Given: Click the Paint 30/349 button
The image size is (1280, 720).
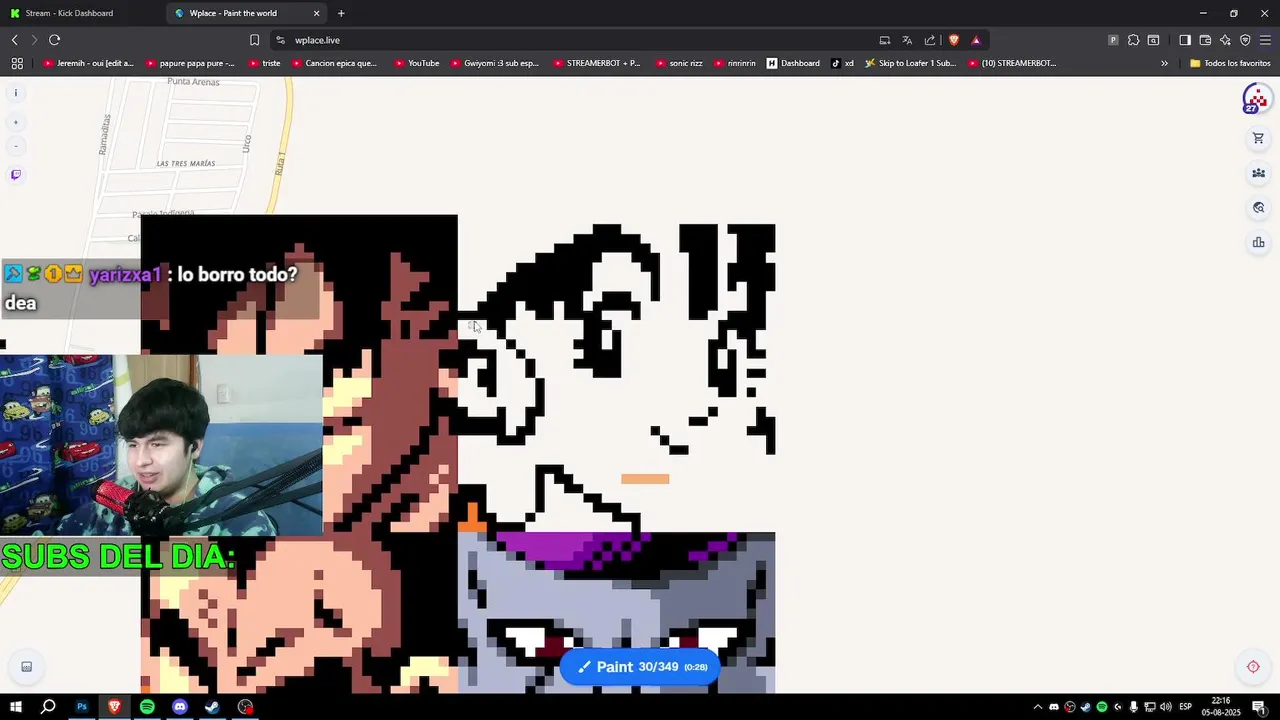Looking at the screenshot, I should (x=640, y=667).
